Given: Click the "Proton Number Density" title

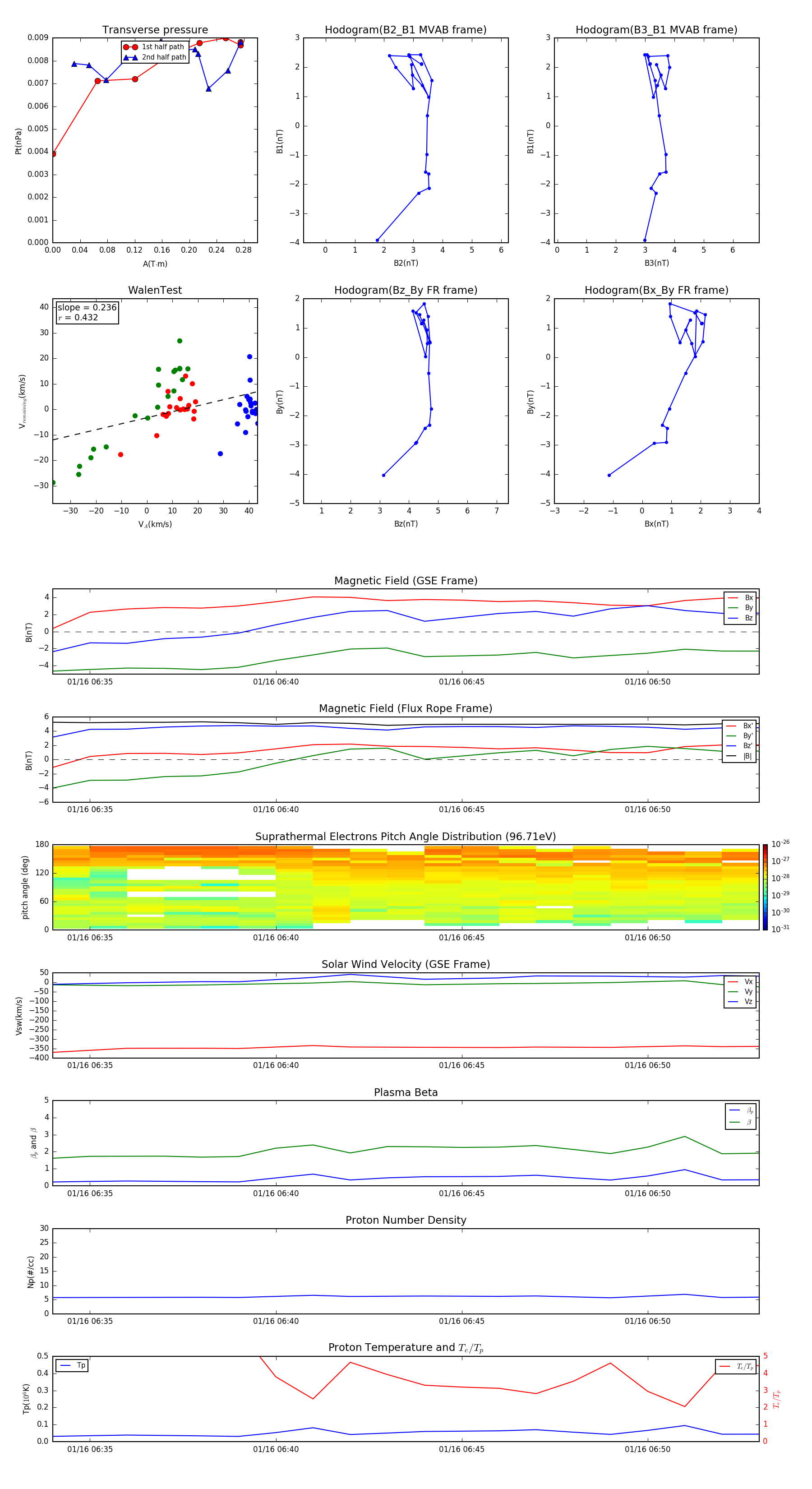Looking at the screenshot, I should coord(406,1220).
